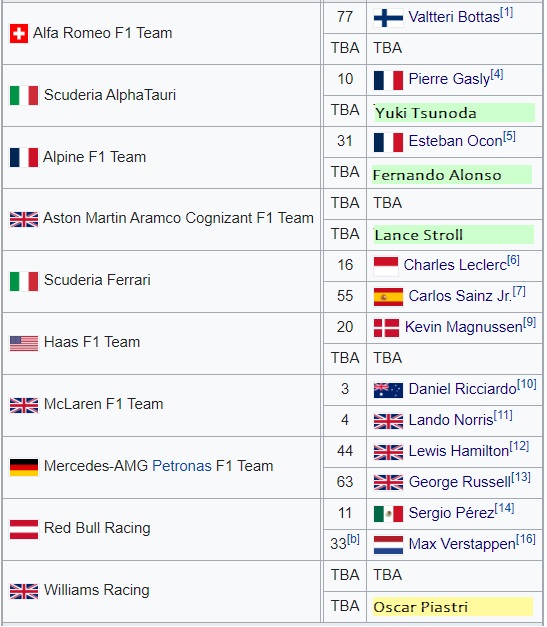Open footnote b next to number 33
Viewport: 547px width, 627px height.
coord(353,539)
